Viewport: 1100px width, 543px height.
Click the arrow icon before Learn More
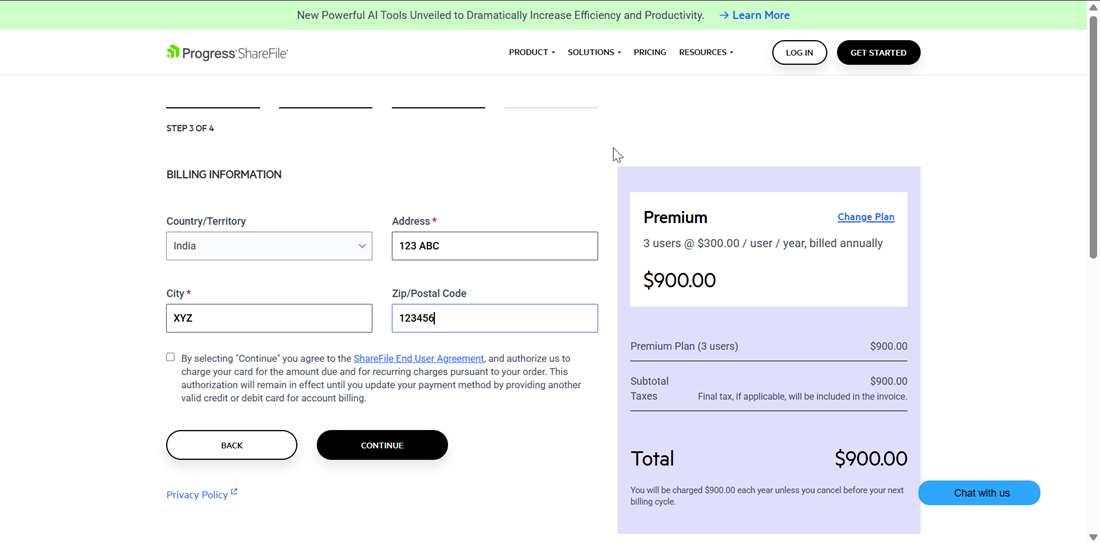click(724, 16)
